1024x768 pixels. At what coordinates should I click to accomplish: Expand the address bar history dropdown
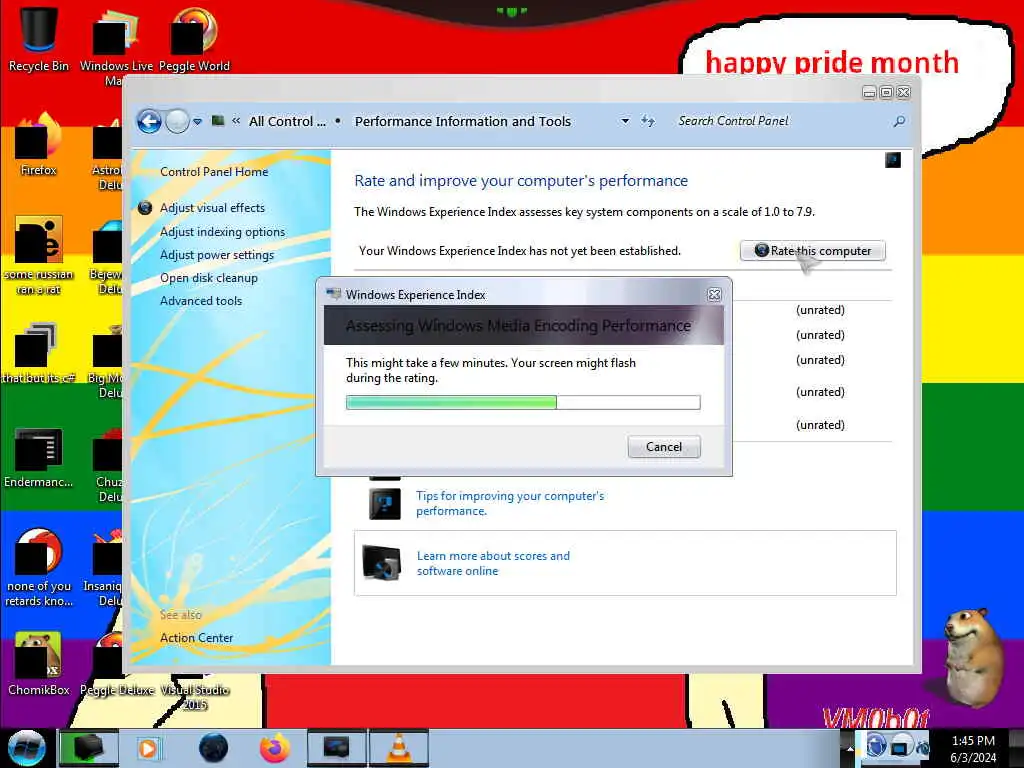coord(625,121)
